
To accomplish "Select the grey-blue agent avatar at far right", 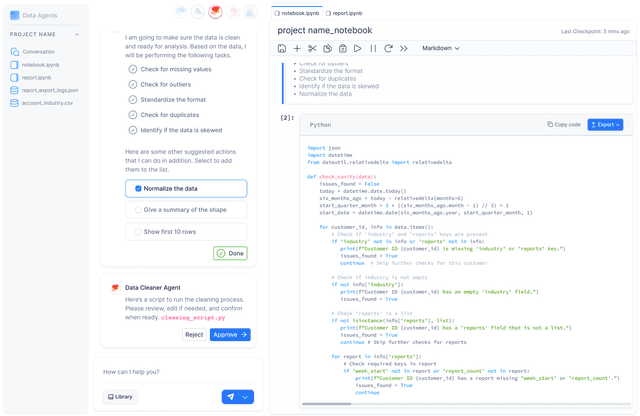I will tap(251, 11).
